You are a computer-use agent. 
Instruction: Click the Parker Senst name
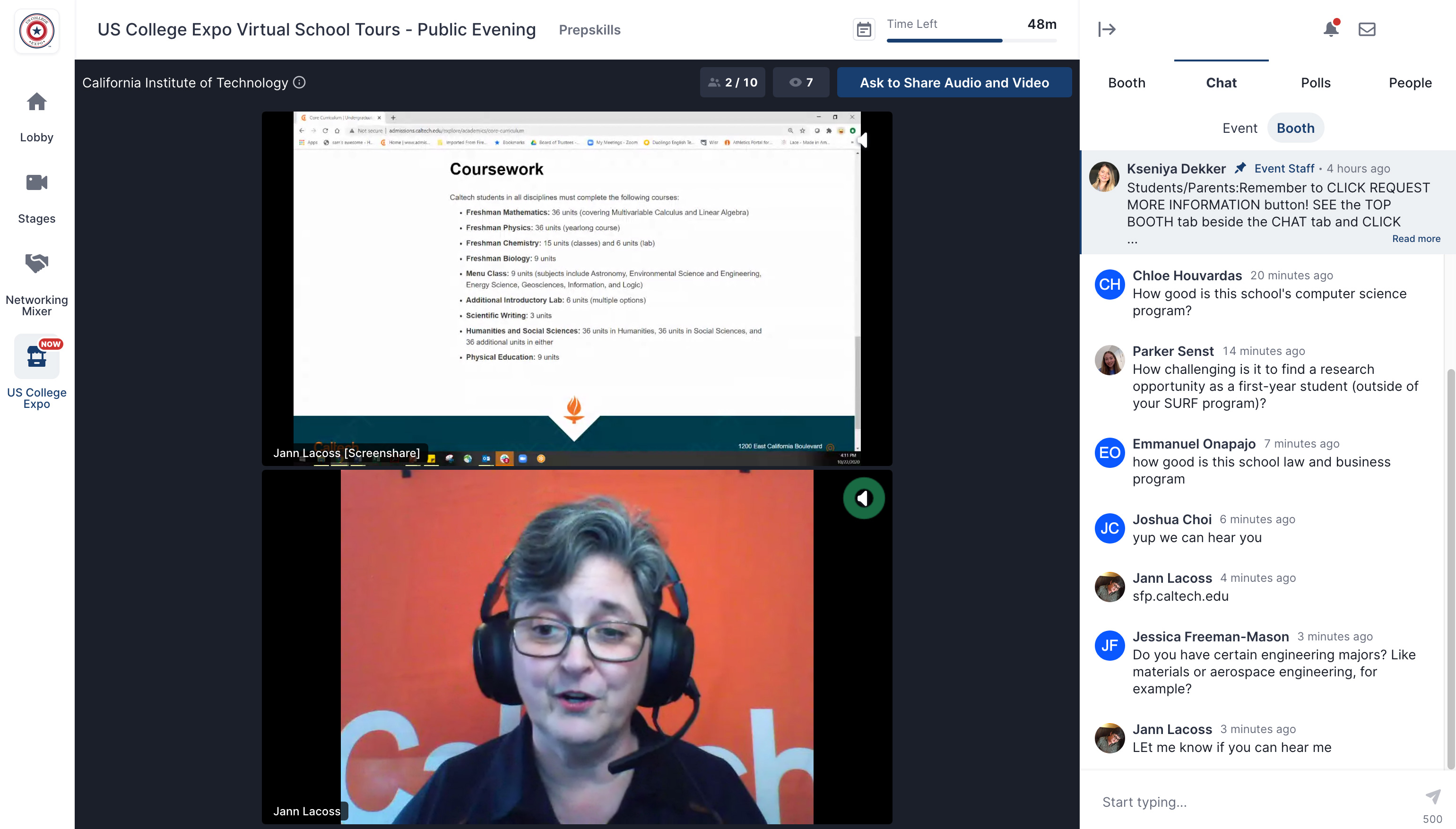click(x=1173, y=351)
